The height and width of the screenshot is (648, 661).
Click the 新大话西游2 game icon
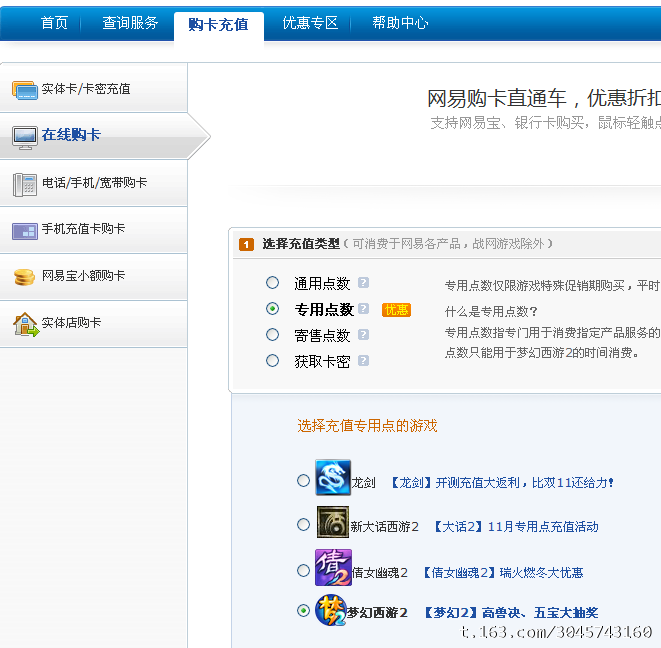(x=333, y=522)
